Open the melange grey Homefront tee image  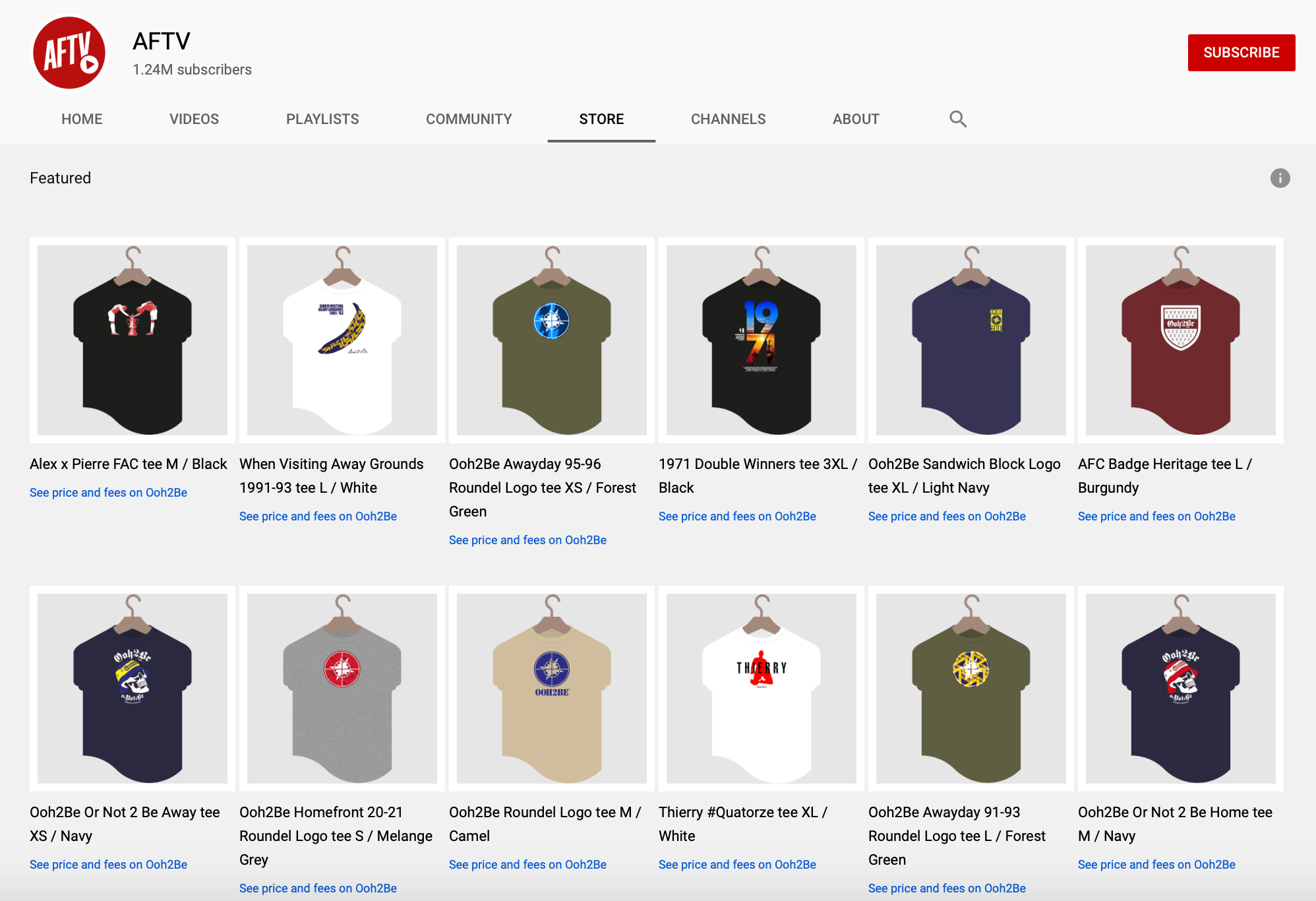(342, 688)
